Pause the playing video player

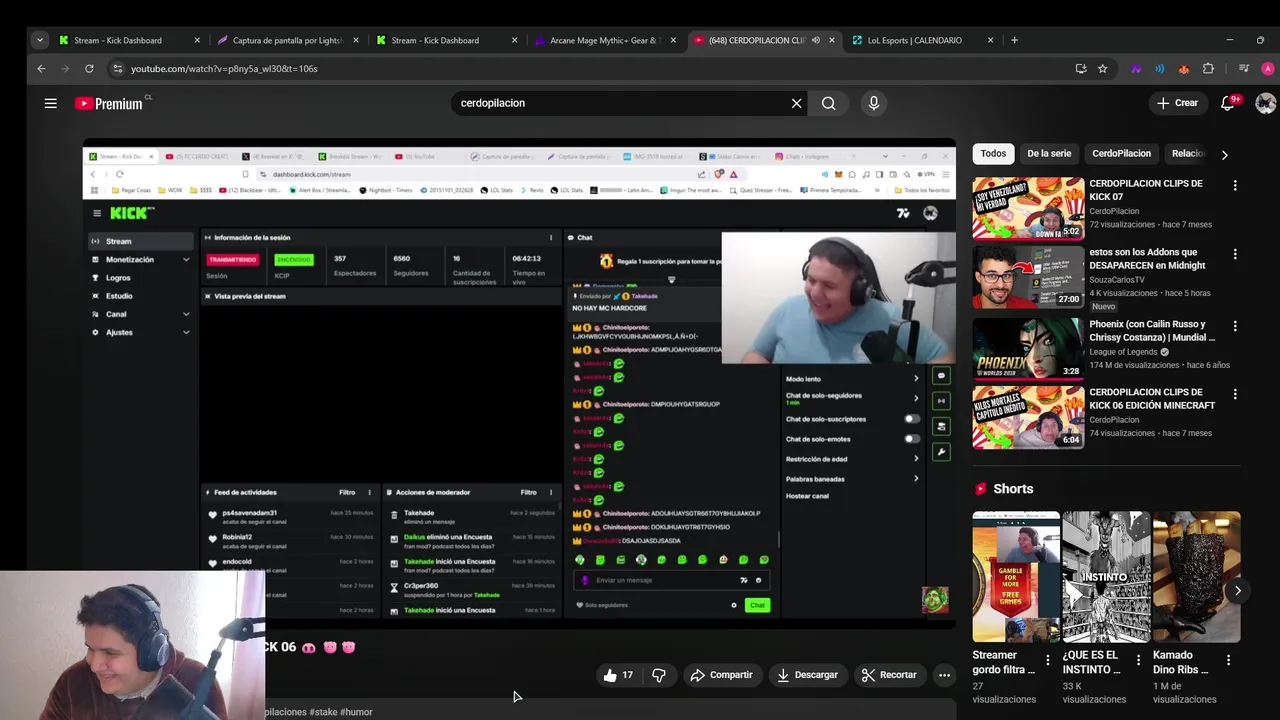click(518, 385)
